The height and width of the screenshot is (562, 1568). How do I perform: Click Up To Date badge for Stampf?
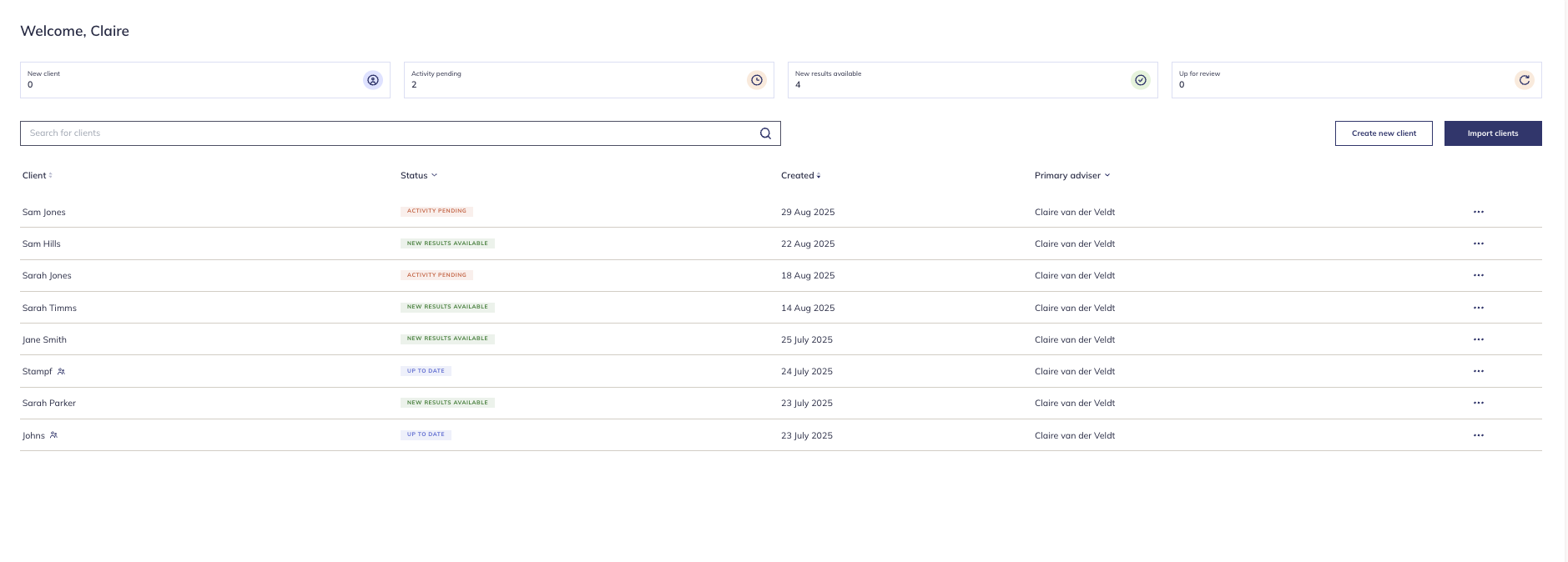tap(426, 371)
